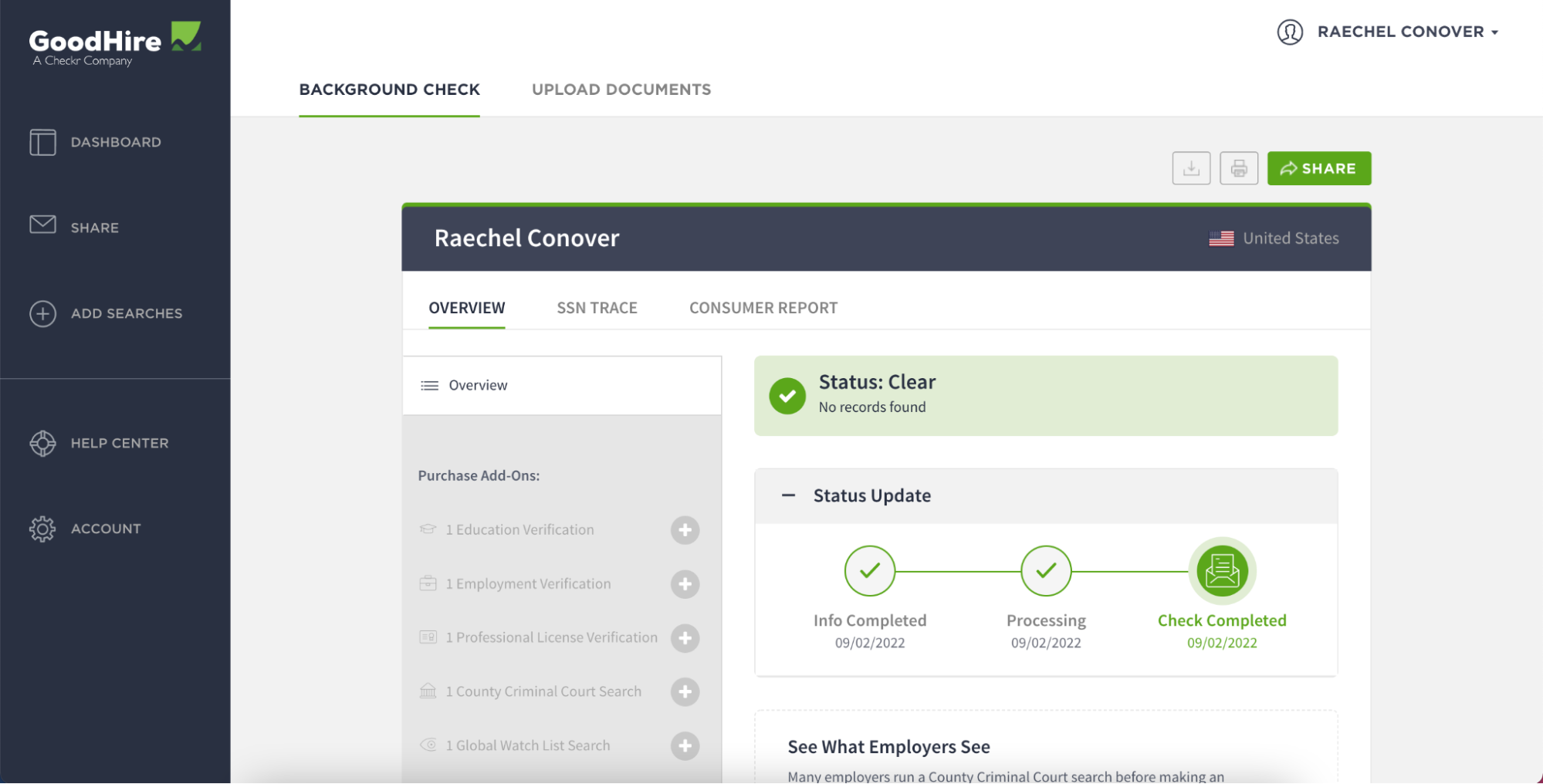Viewport: 1543px width, 784px height.
Task: Add the Employment Verification add-on
Action: coord(684,584)
